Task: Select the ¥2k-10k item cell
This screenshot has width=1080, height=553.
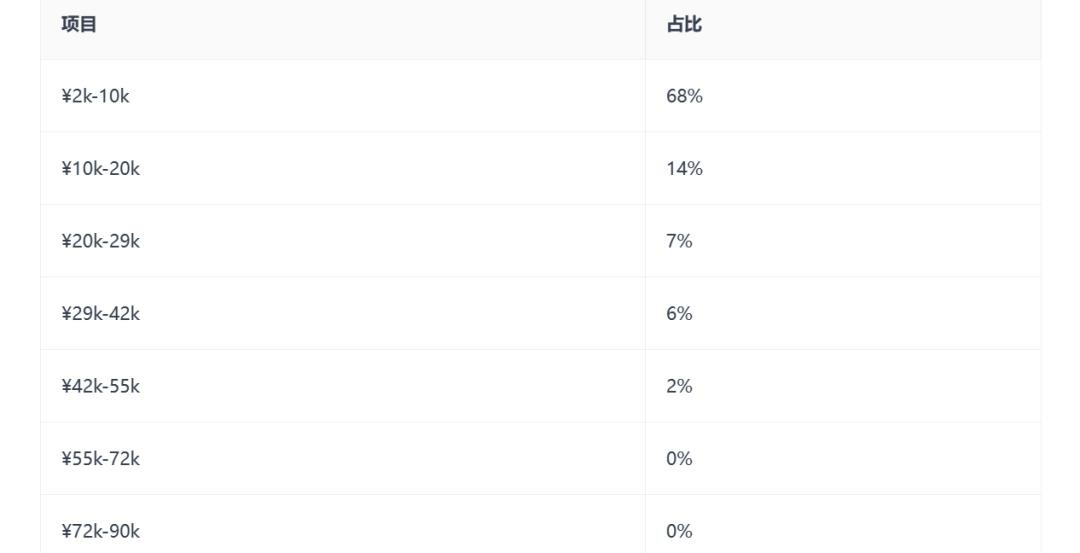Action: pyautogui.click(x=96, y=96)
